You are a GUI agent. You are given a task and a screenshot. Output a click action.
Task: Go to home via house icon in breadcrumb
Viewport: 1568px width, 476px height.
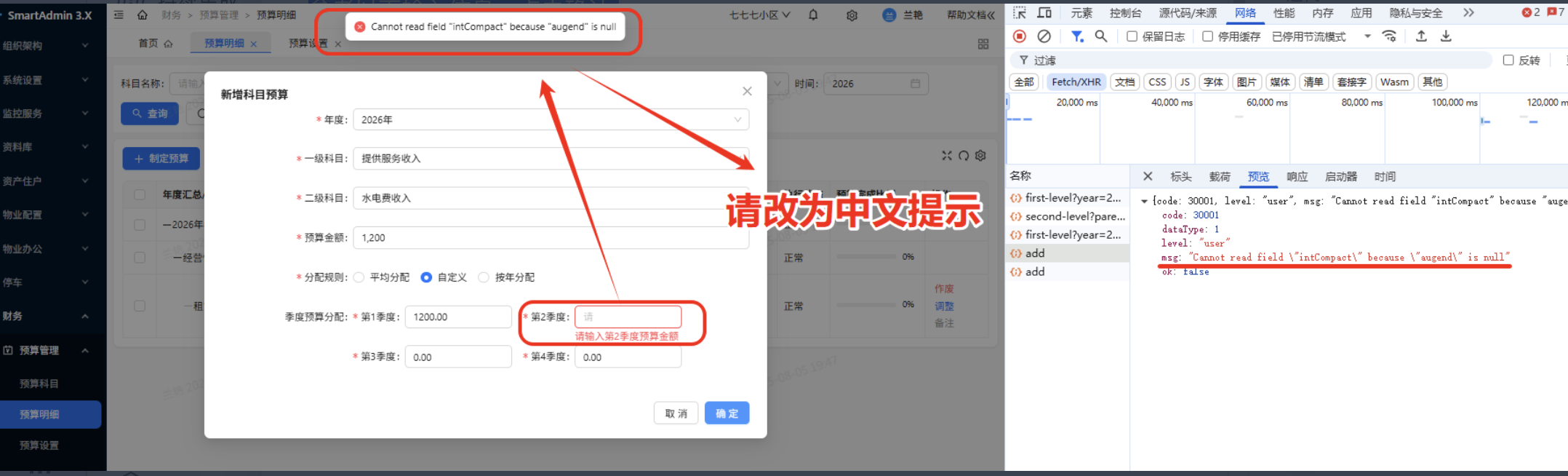143,15
